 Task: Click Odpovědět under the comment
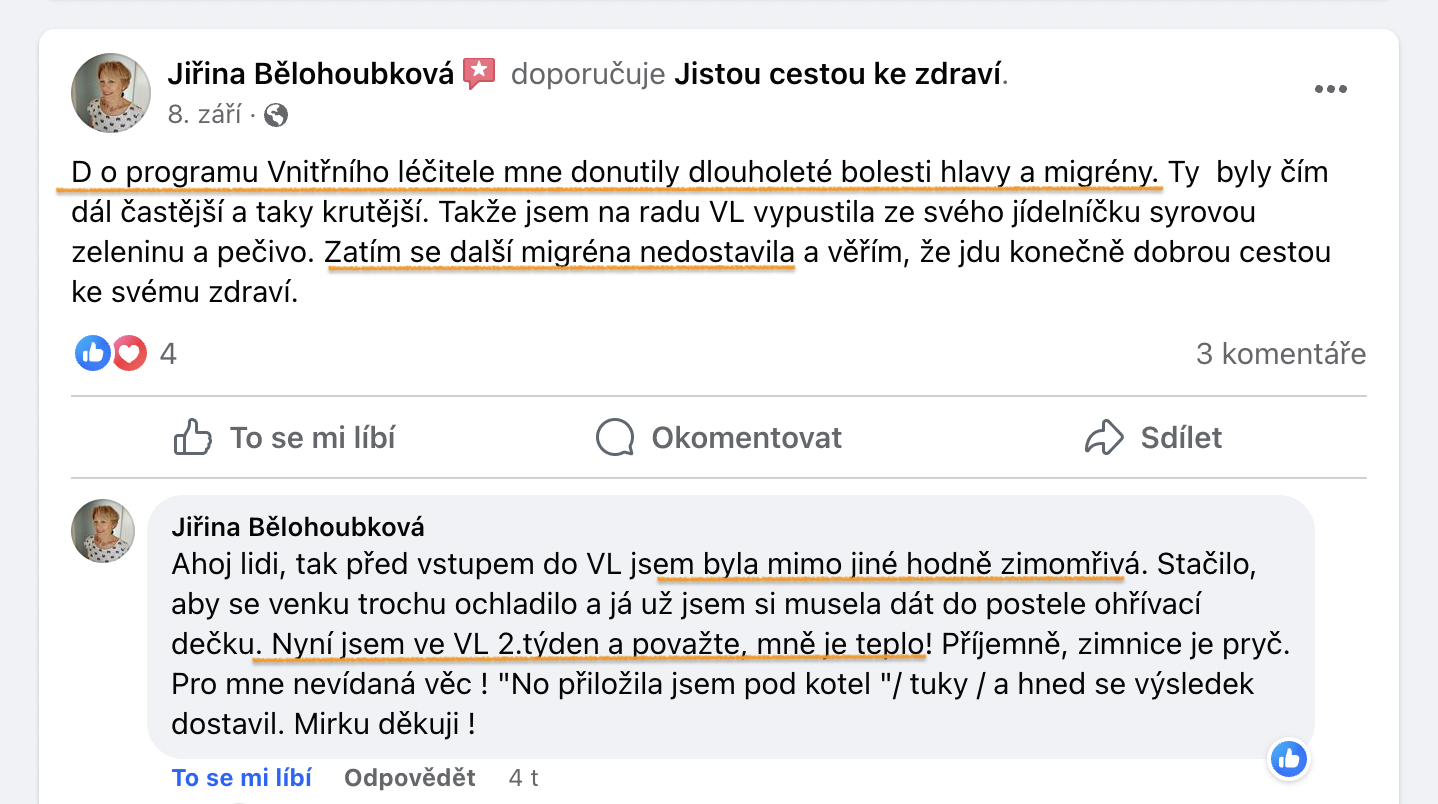click(410, 778)
